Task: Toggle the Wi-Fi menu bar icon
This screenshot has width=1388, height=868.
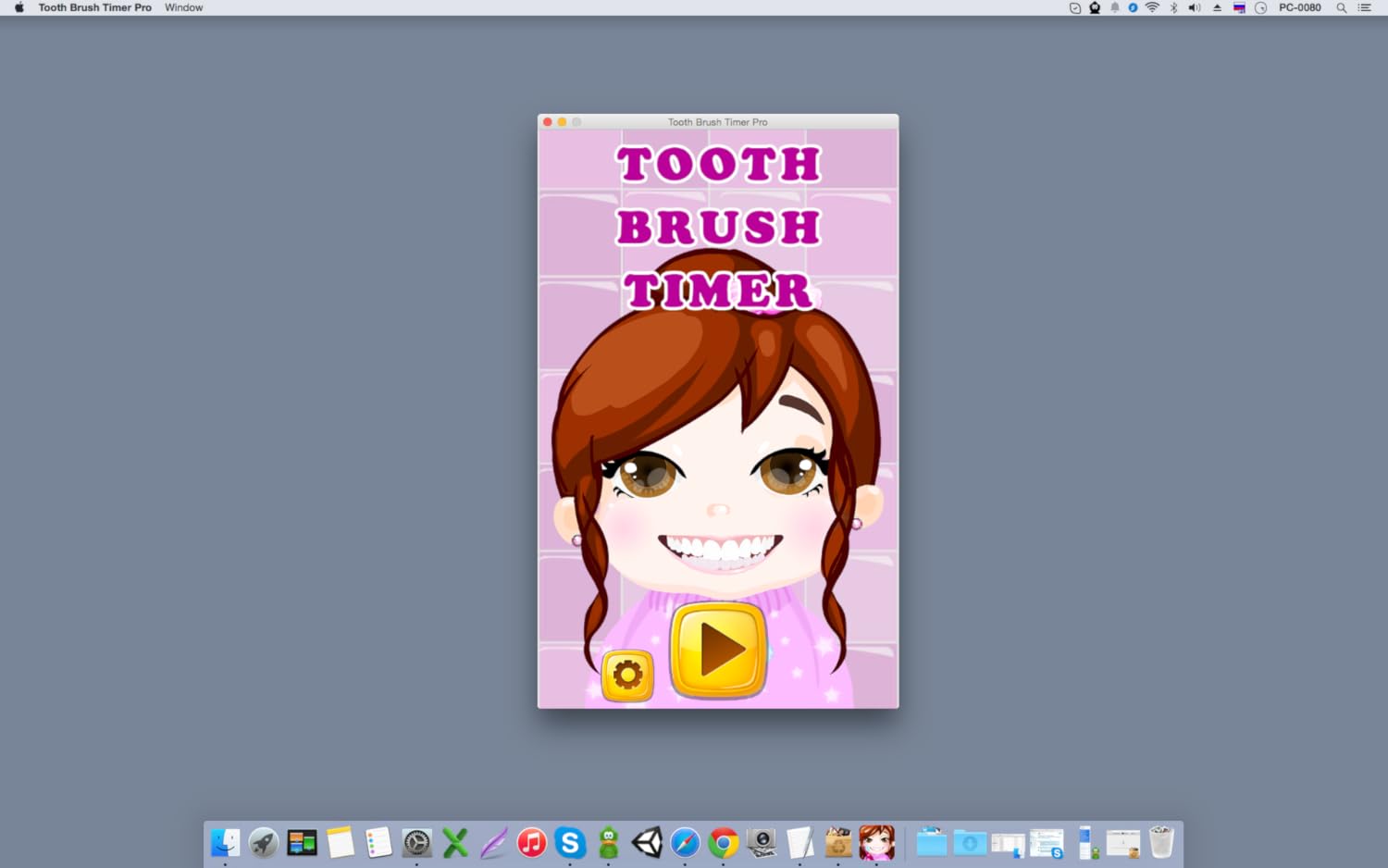Action: pyautogui.click(x=1152, y=7)
